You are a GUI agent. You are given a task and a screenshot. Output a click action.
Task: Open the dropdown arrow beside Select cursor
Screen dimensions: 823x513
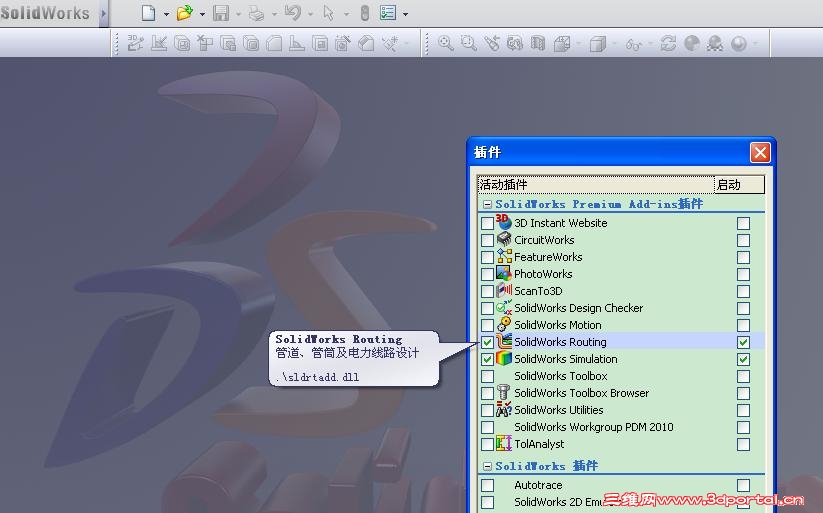346,14
